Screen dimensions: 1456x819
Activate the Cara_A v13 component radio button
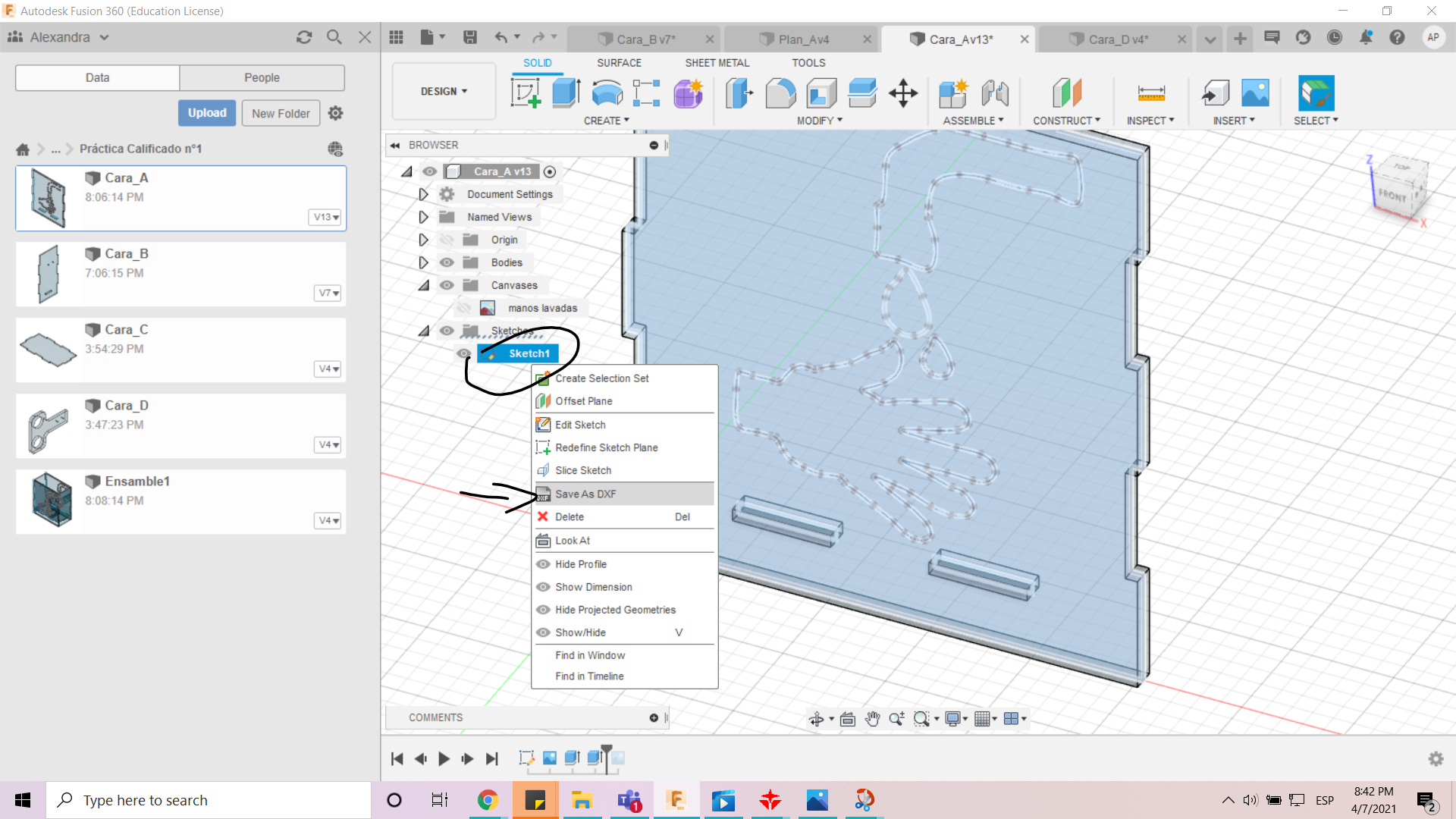coord(550,172)
